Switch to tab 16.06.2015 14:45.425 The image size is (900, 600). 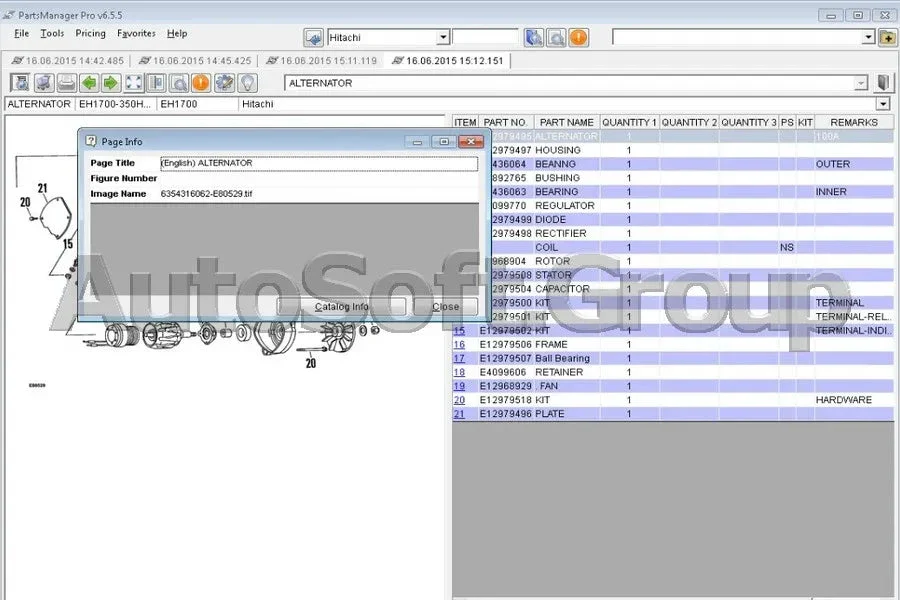pyautogui.click(x=195, y=61)
